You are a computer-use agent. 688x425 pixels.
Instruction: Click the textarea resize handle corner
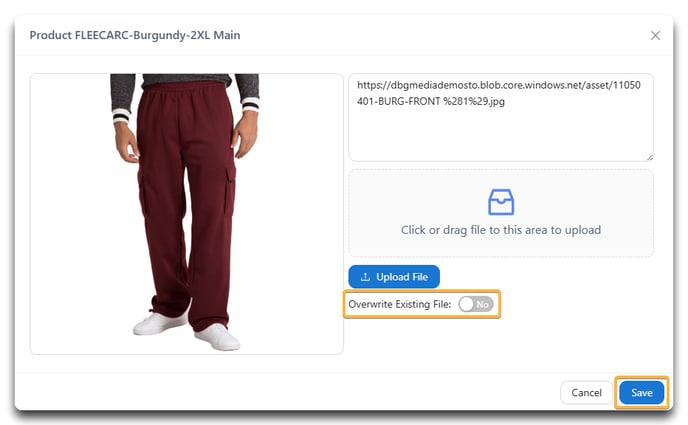(x=649, y=157)
